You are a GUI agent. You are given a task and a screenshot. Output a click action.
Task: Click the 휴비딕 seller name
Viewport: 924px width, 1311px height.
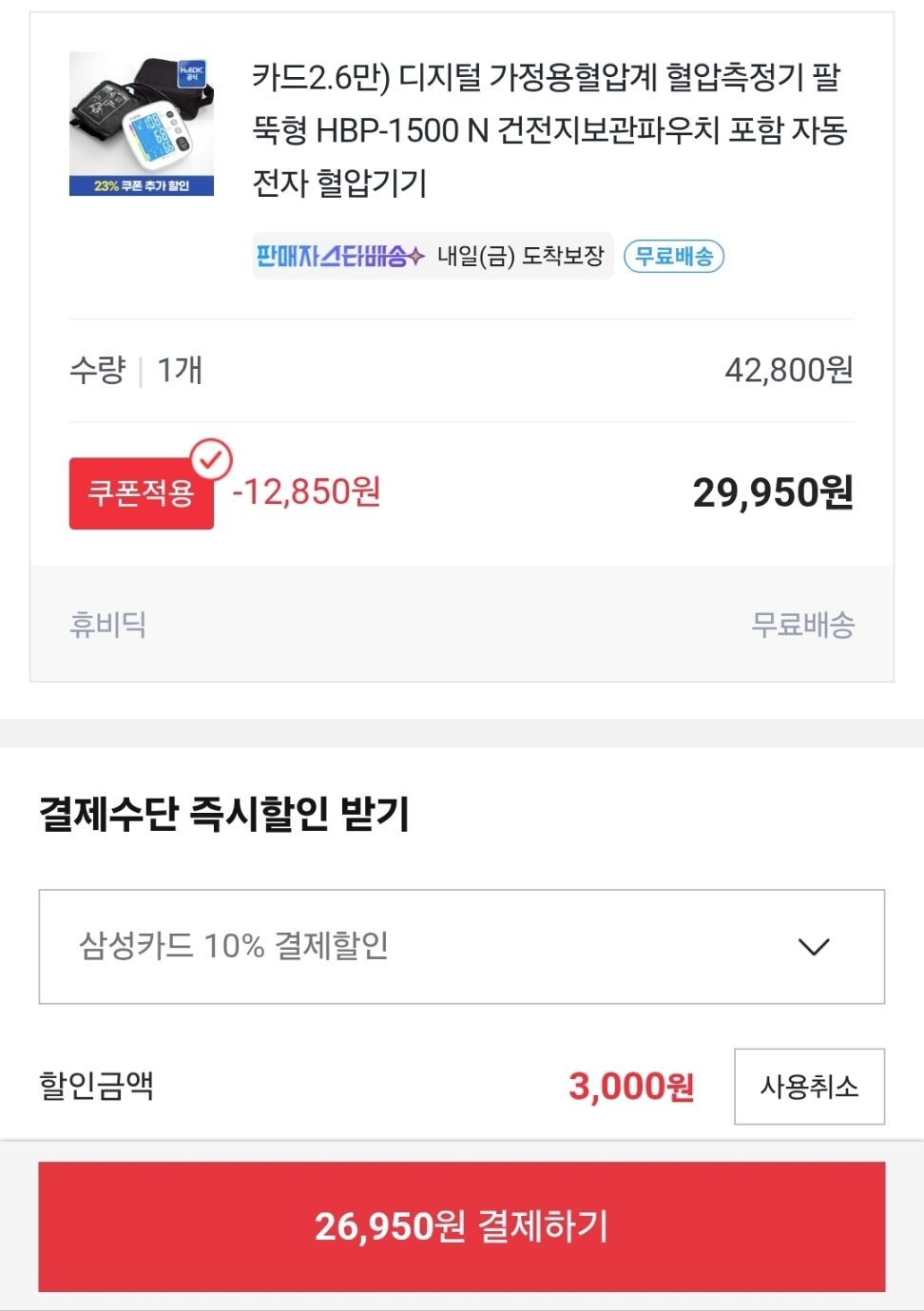click(107, 625)
